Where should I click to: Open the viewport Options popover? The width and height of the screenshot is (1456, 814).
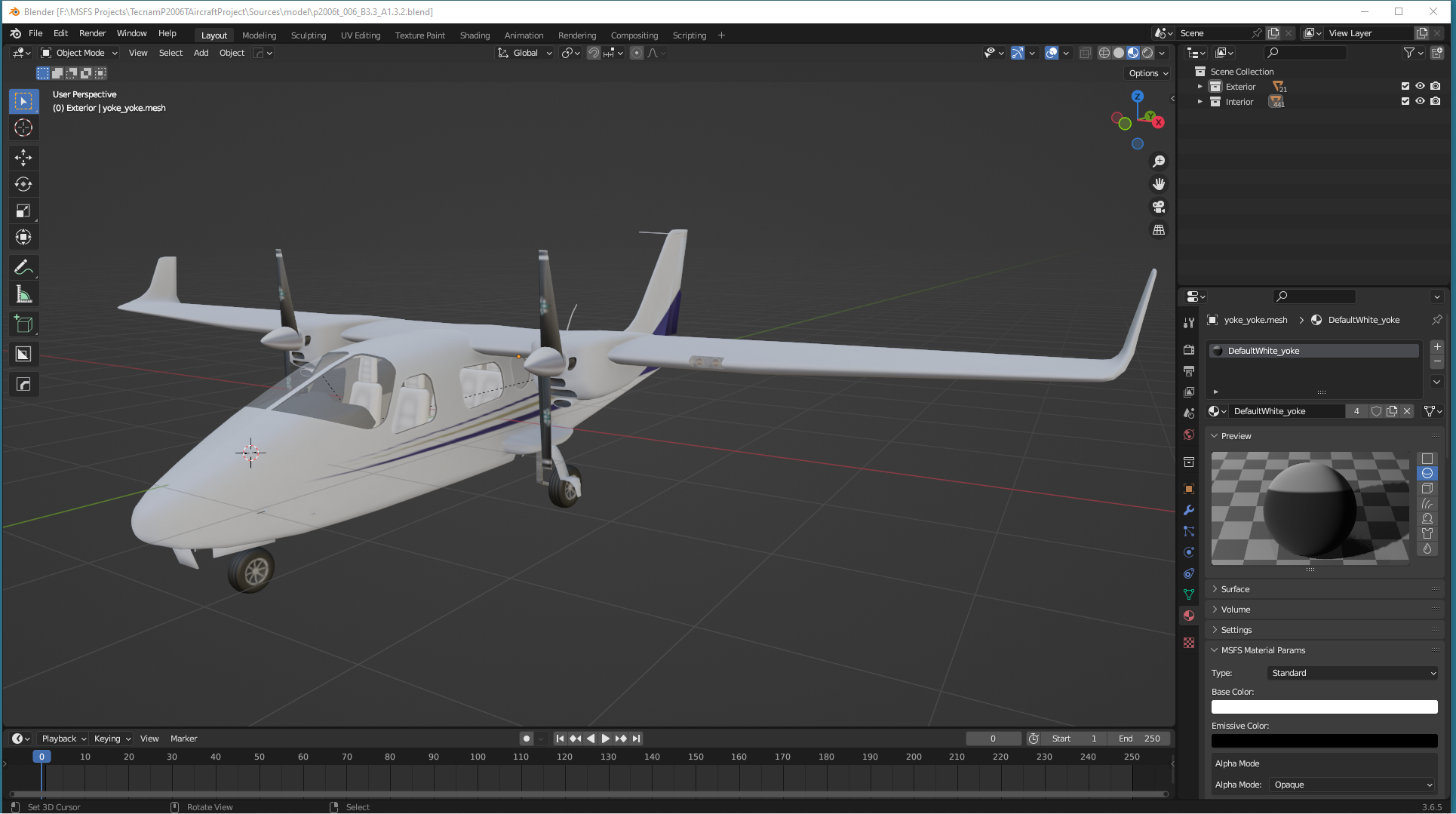(1148, 73)
